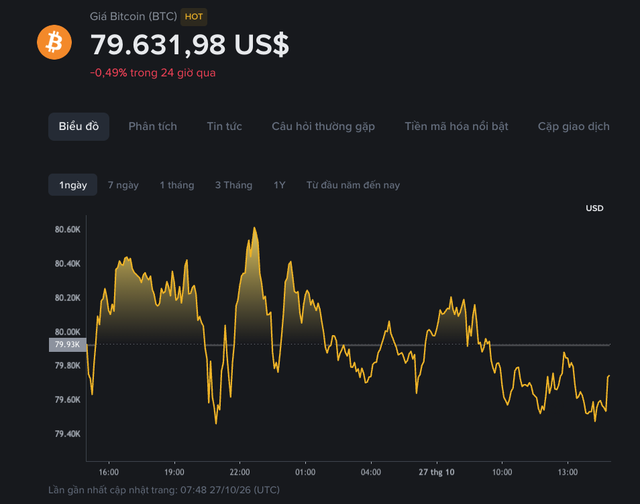This screenshot has width=640, height=504.
Task: Select the 1ngày time range
Action: click(x=73, y=185)
